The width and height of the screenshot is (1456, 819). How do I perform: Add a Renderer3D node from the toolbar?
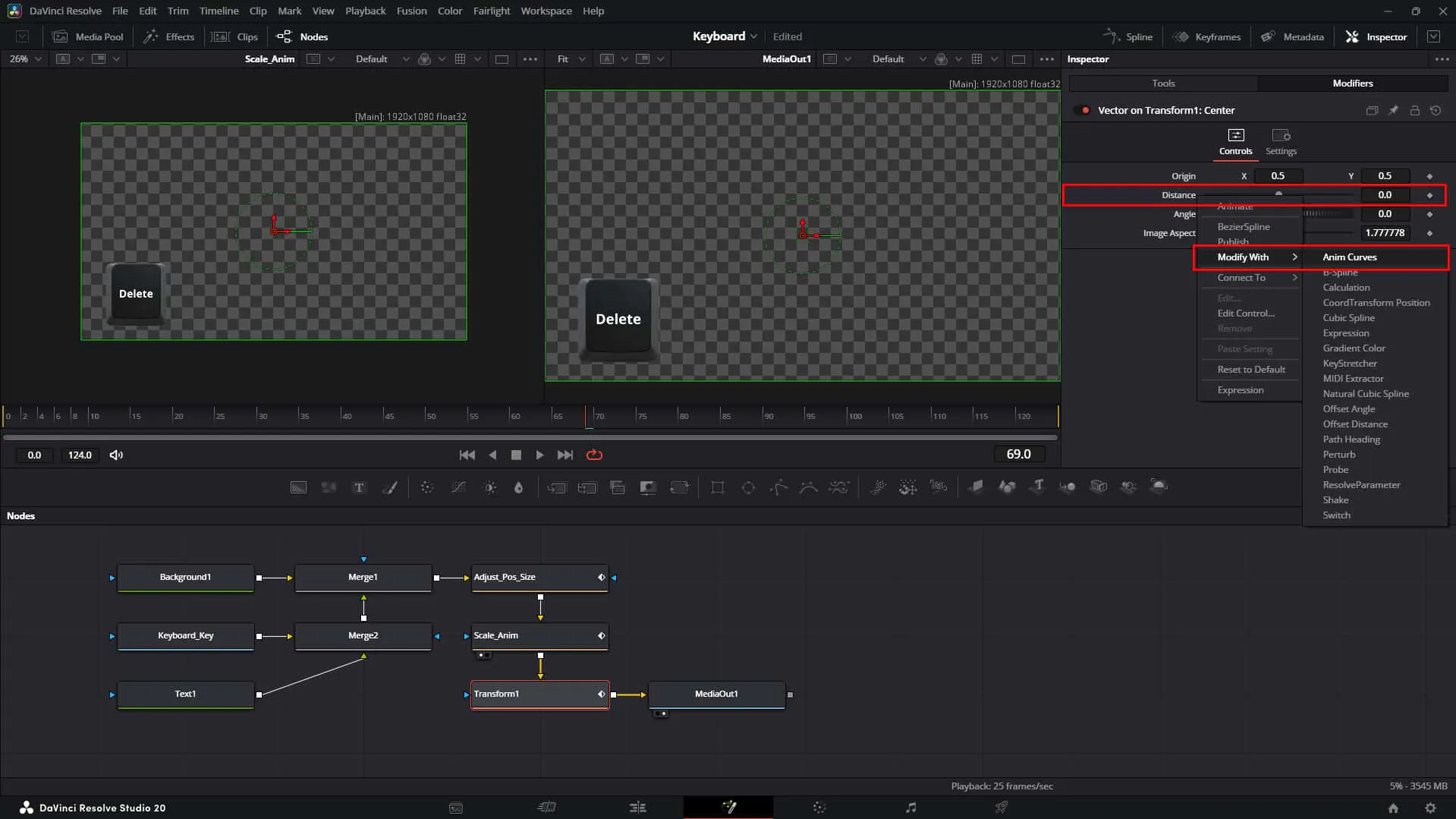click(x=1159, y=487)
